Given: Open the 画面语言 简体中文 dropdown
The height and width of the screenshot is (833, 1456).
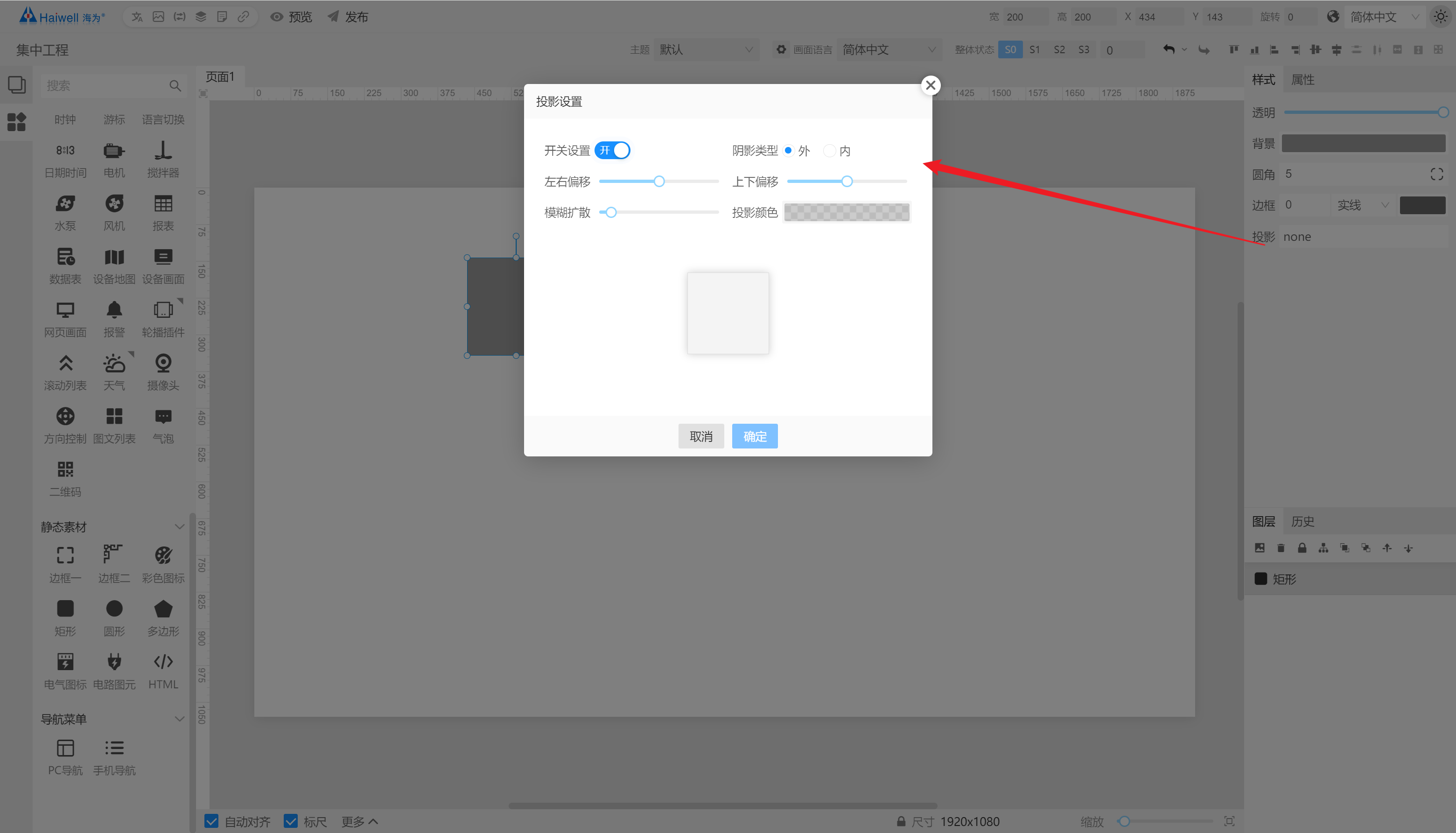Looking at the screenshot, I should tap(889, 50).
